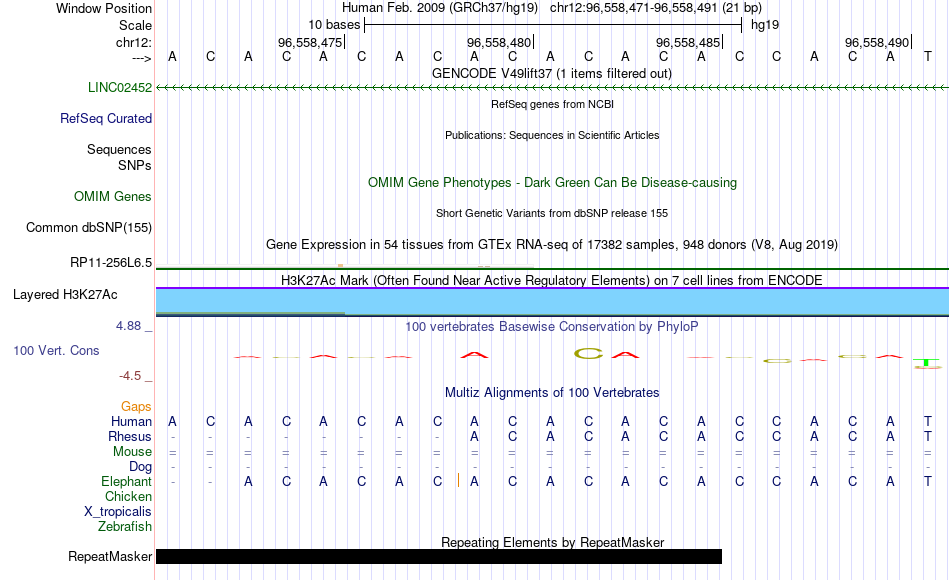Click the black RepeatMasker repeat element bar
The width and height of the screenshot is (950, 580).
pyautogui.click(x=439, y=556)
